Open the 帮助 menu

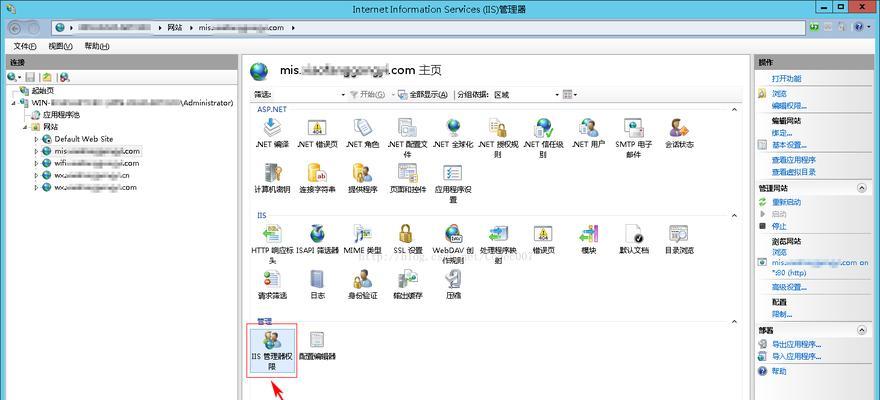point(97,46)
